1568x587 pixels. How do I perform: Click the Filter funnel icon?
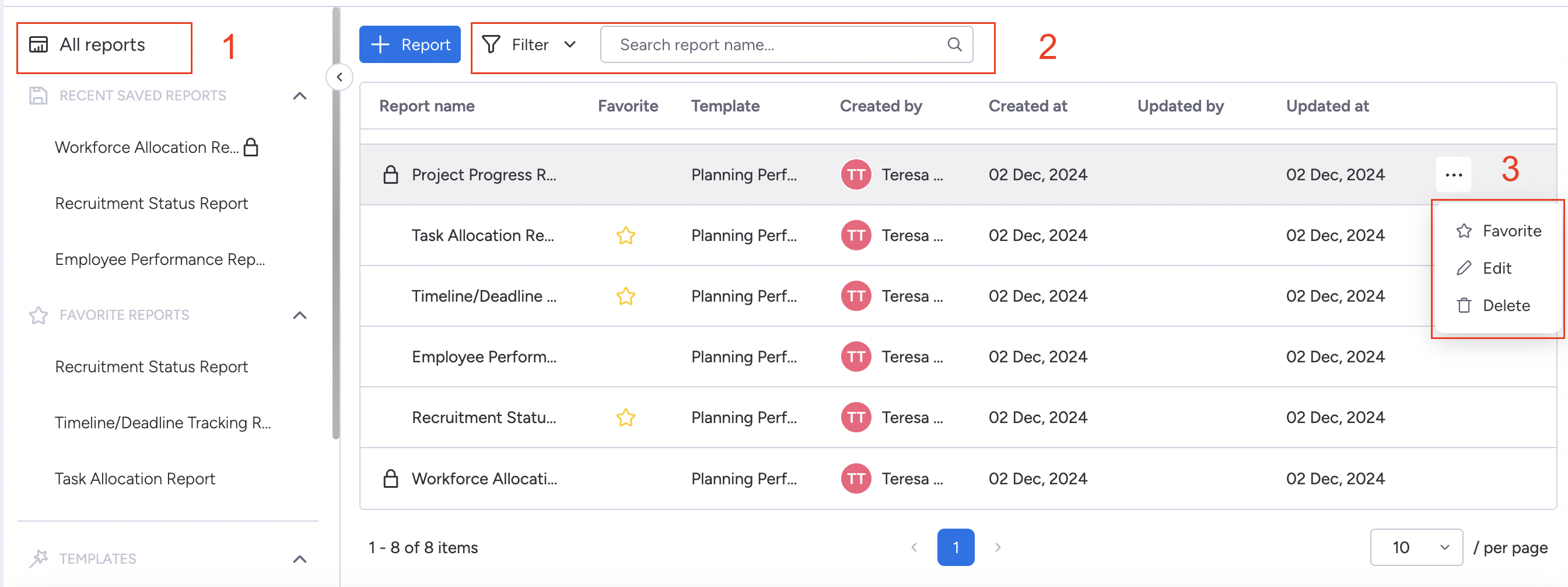click(x=491, y=44)
